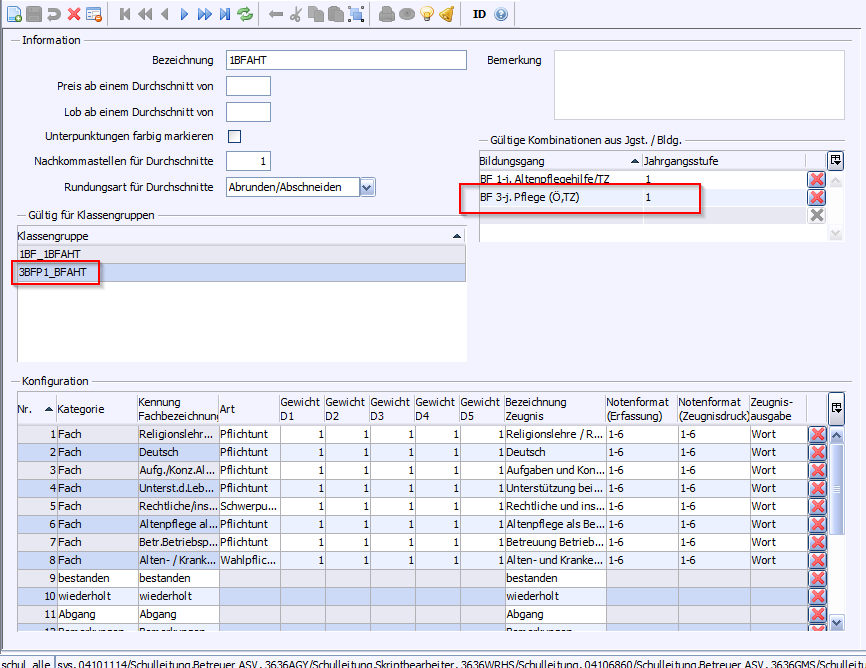This screenshot has height=668, width=866.
Task: Click the printer icon in toolbar
Action: [386, 14]
